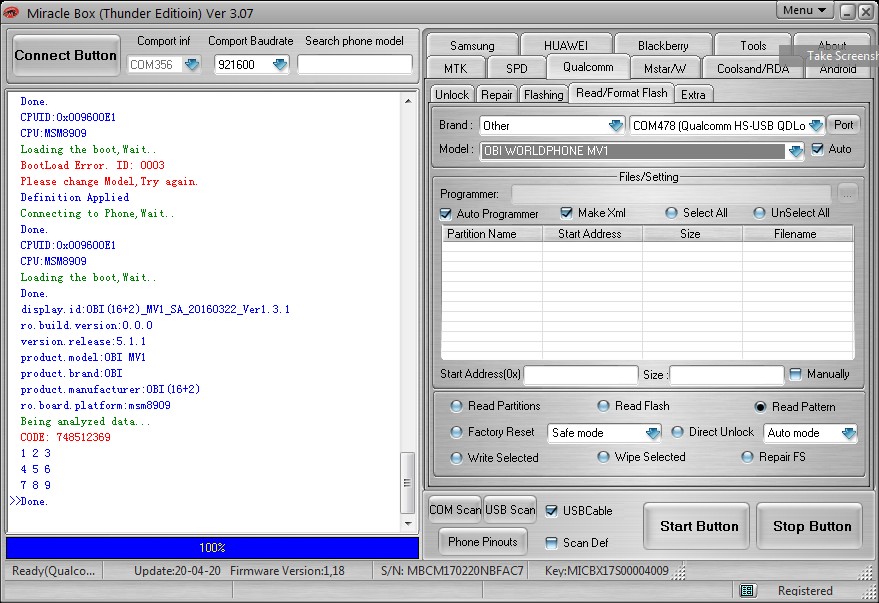879x603 pixels.
Task: Toggle the Auto model checkbox
Action: tap(817, 149)
